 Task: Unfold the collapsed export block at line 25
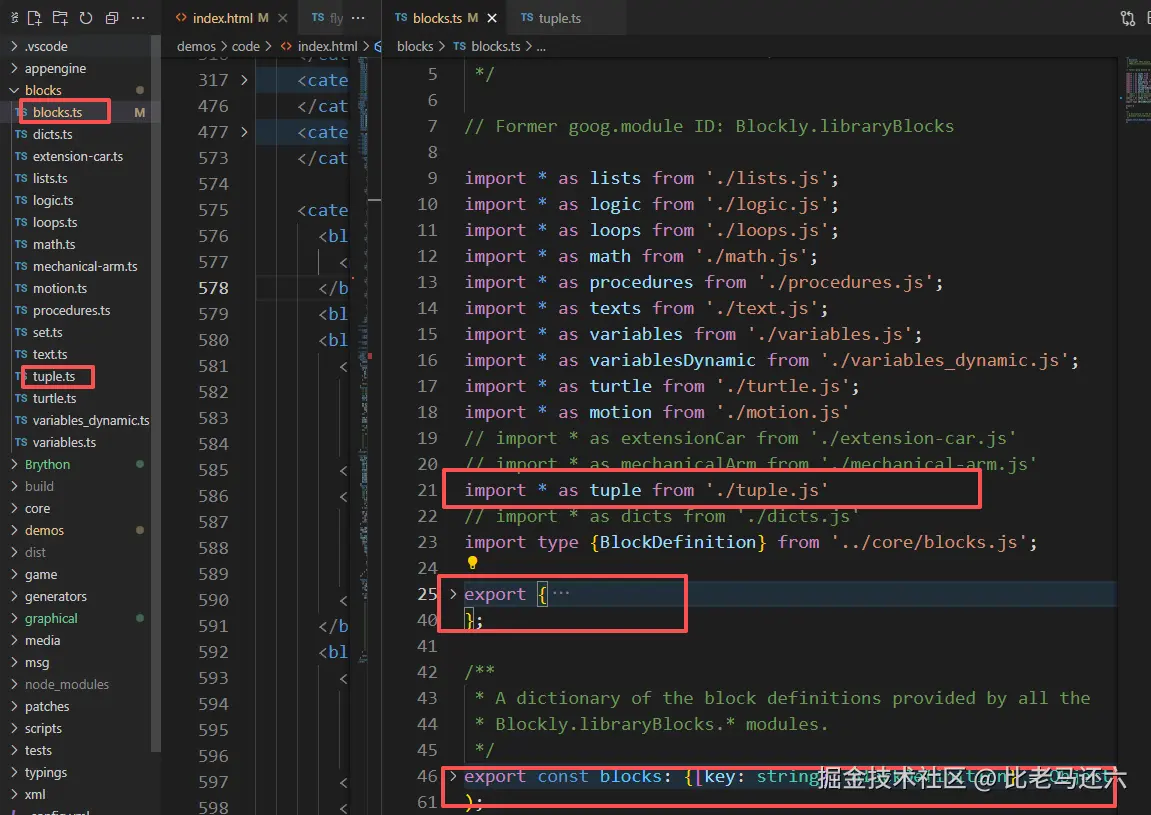[x=453, y=594]
